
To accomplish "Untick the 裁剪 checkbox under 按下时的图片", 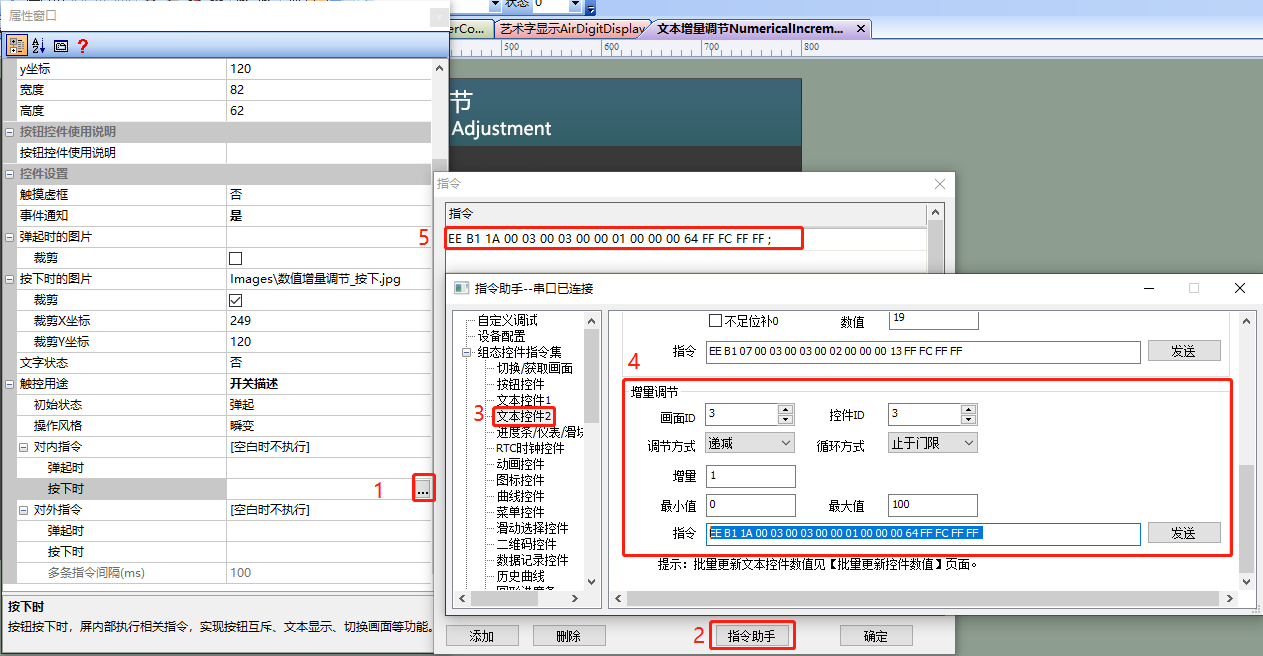I will coord(236,300).
